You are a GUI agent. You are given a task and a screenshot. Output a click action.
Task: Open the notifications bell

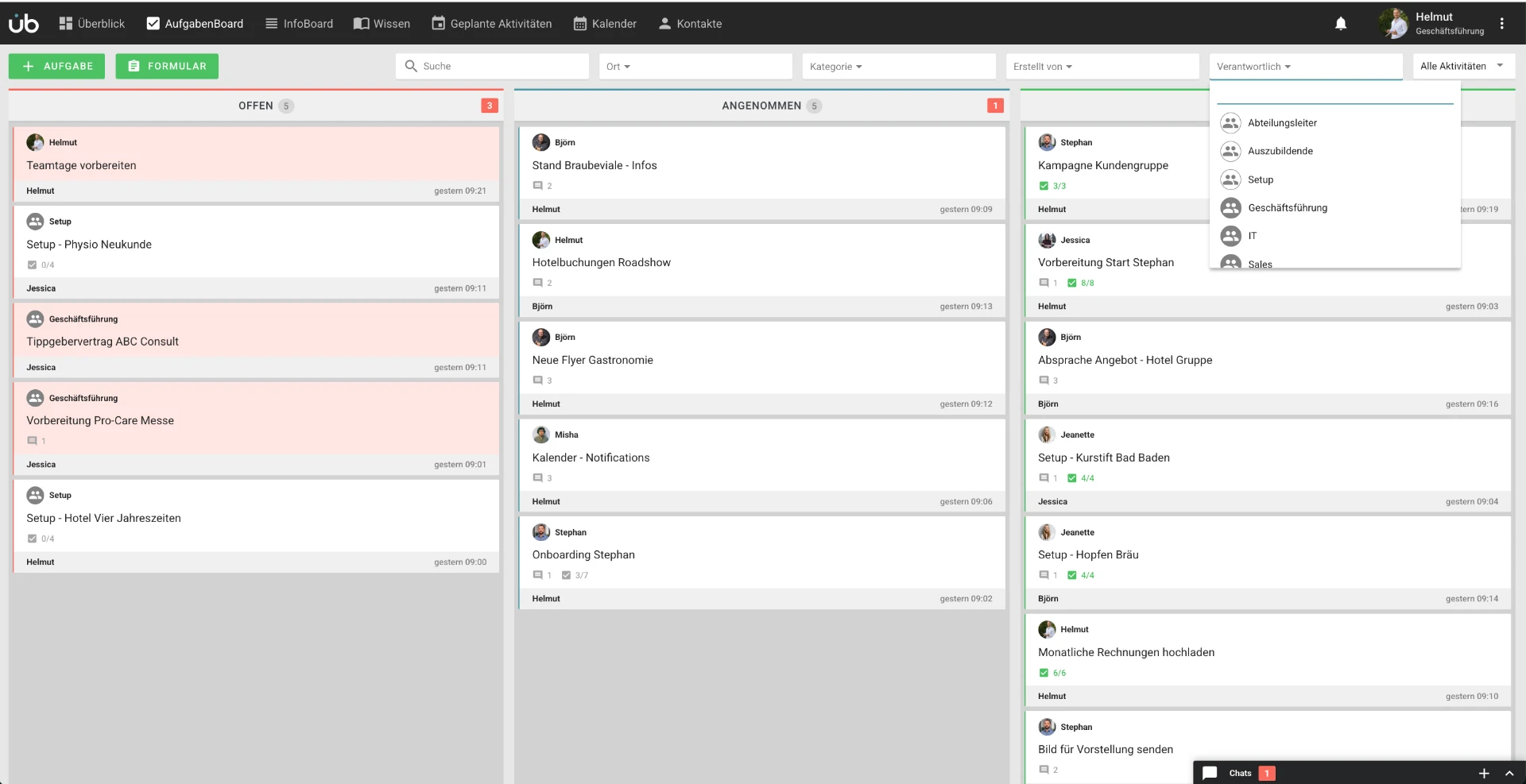(1341, 24)
